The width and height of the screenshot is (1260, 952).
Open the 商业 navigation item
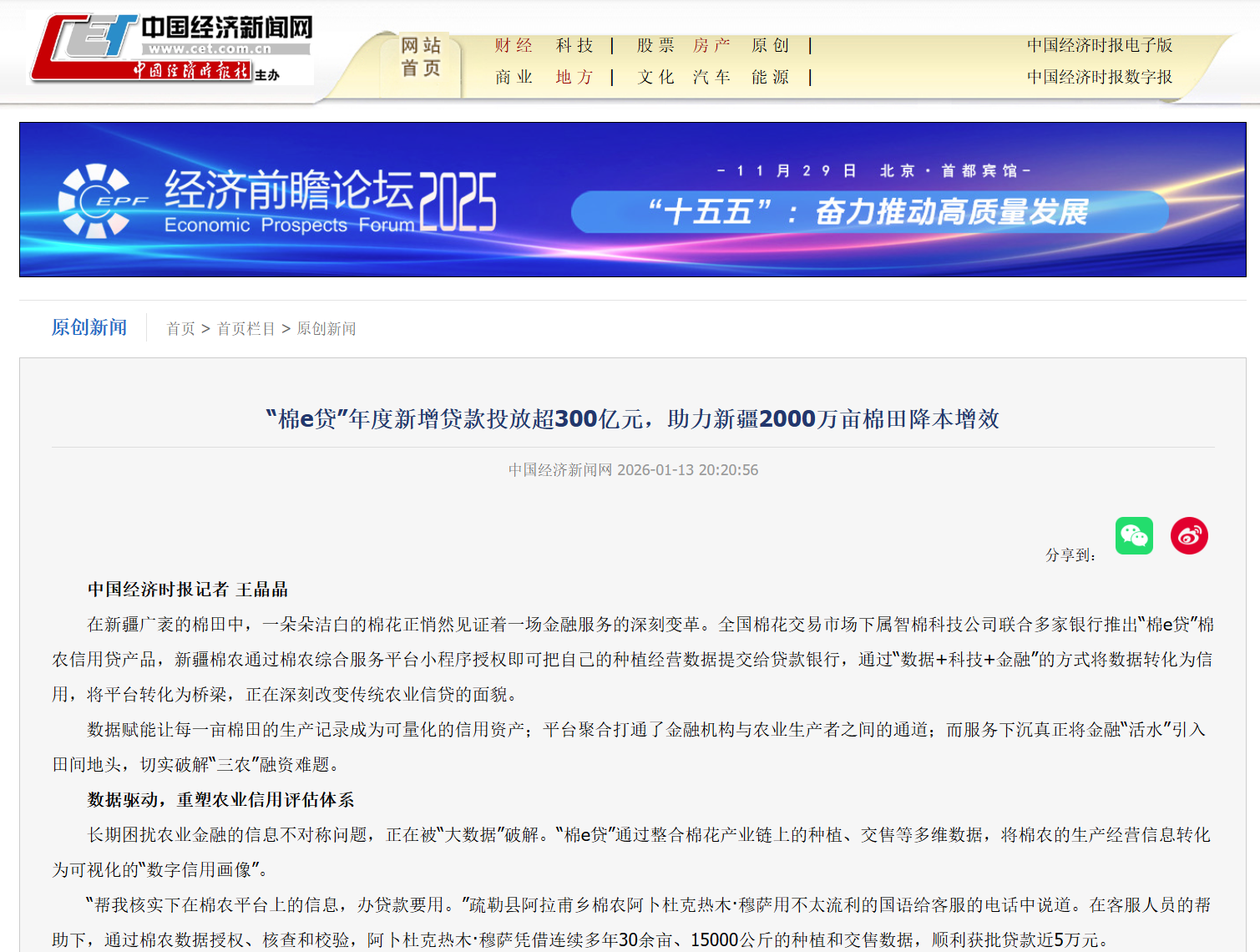[513, 77]
